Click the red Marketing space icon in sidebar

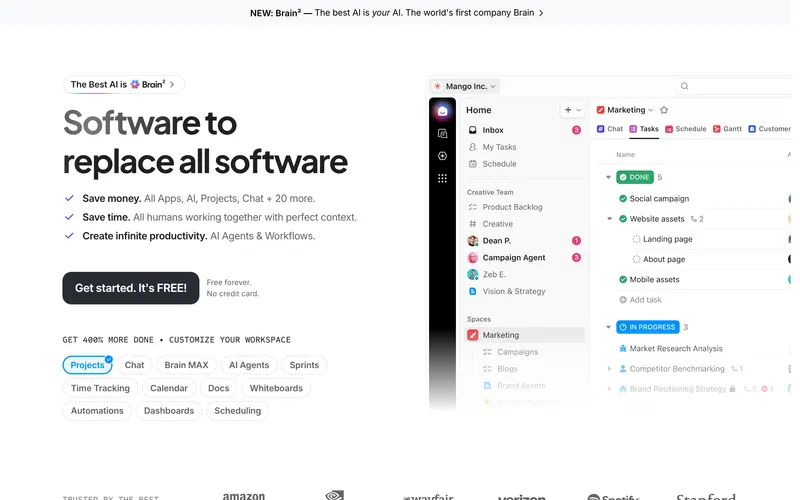tap(473, 335)
